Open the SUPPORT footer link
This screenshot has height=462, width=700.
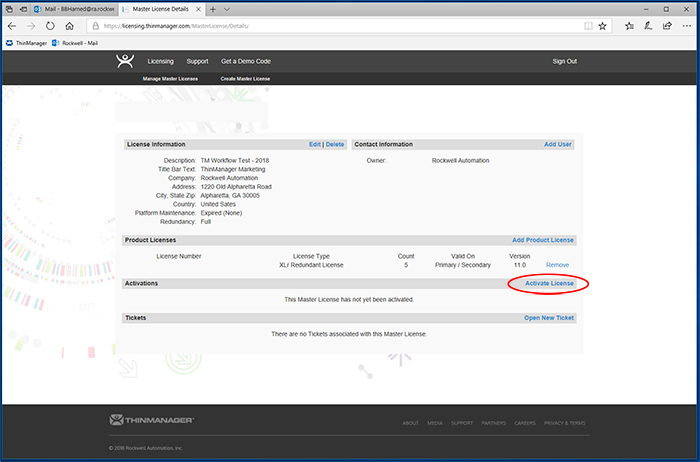[x=462, y=423]
